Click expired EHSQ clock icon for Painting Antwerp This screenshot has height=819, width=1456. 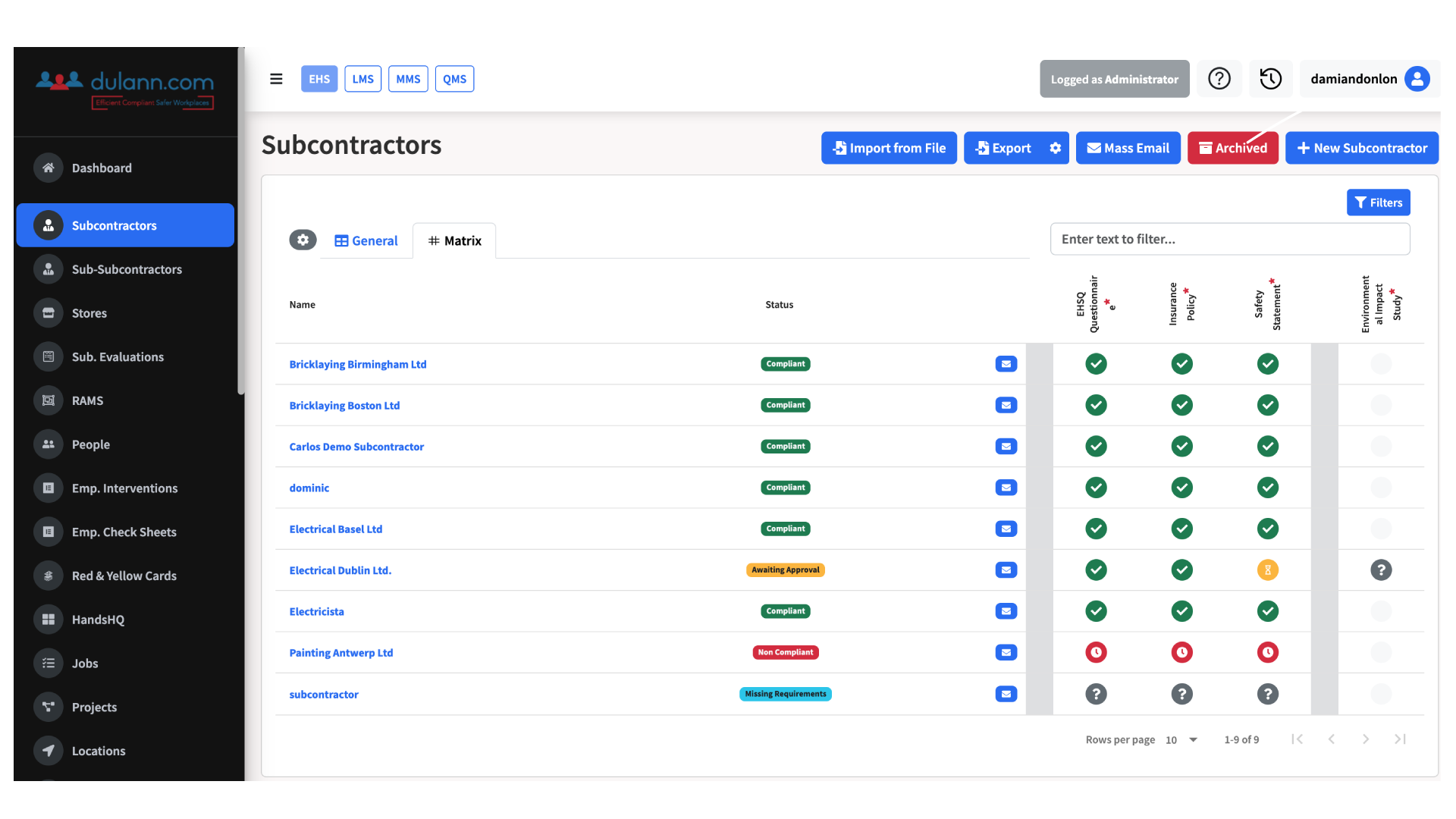click(x=1096, y=653)
